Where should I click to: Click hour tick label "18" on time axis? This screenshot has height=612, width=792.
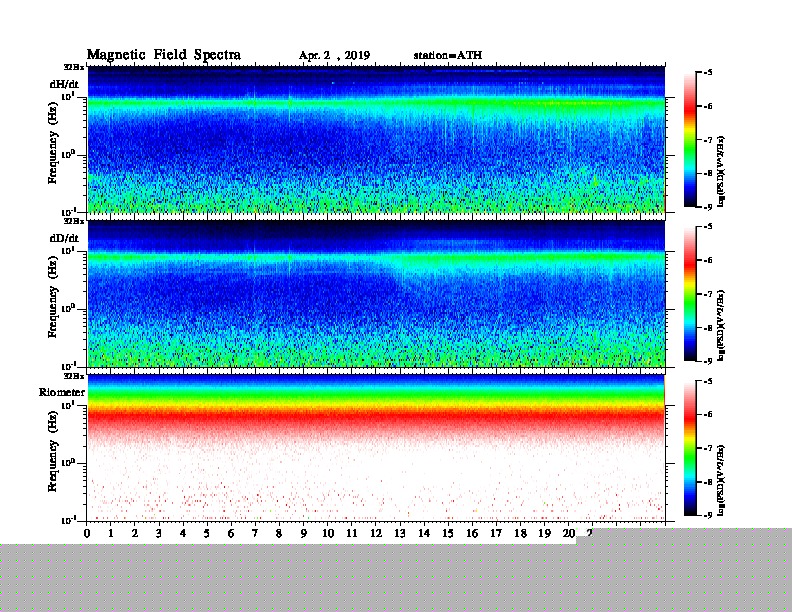click(x=520, y=533)
